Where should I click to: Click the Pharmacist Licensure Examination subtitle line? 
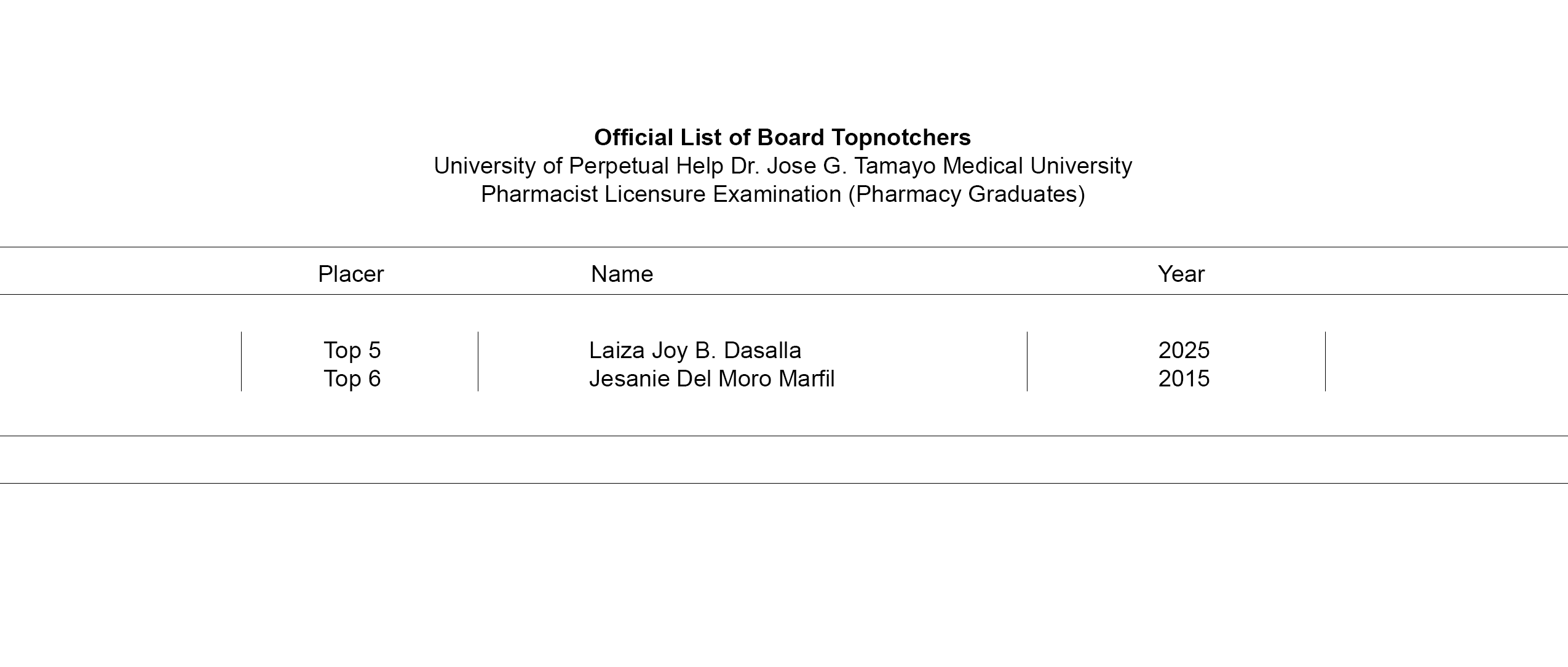[782, 194]
